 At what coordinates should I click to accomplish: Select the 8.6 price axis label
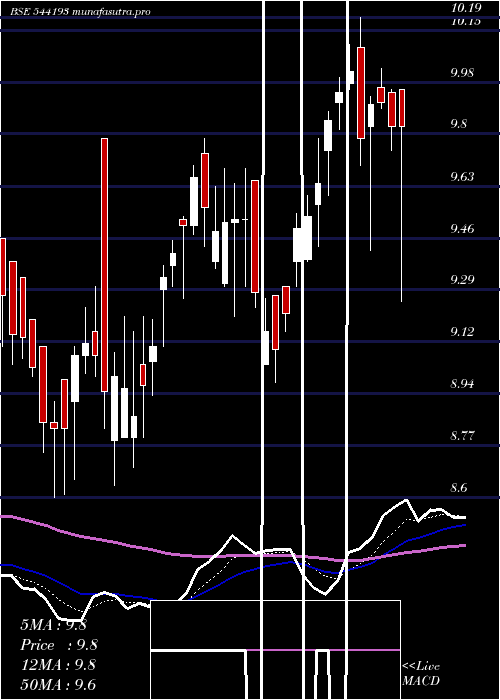(459, 488)
